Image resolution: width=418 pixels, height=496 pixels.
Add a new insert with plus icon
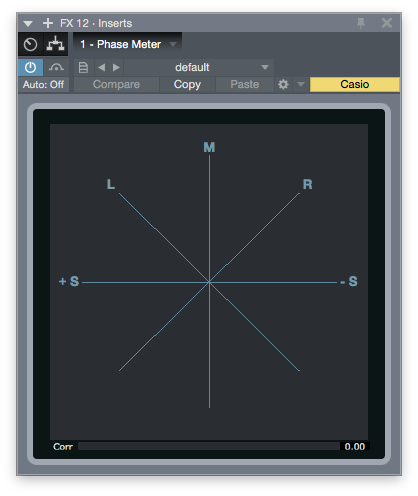[48, 23]
